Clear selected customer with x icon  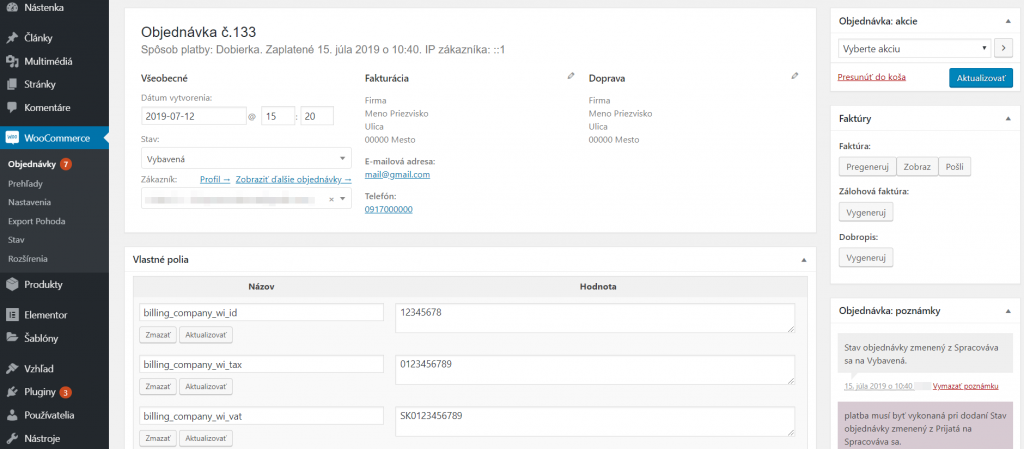[331, 199]
